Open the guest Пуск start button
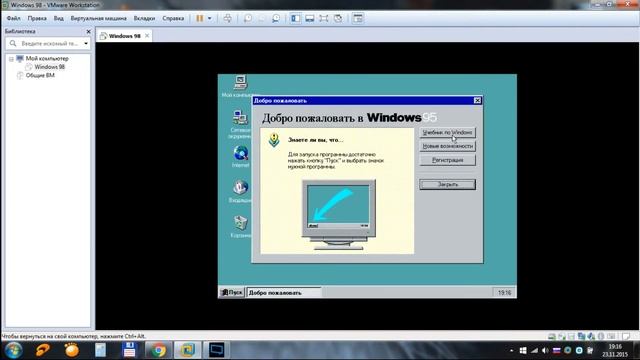The height and width of the screenshot is (360, 640). (x=232, y=292)
